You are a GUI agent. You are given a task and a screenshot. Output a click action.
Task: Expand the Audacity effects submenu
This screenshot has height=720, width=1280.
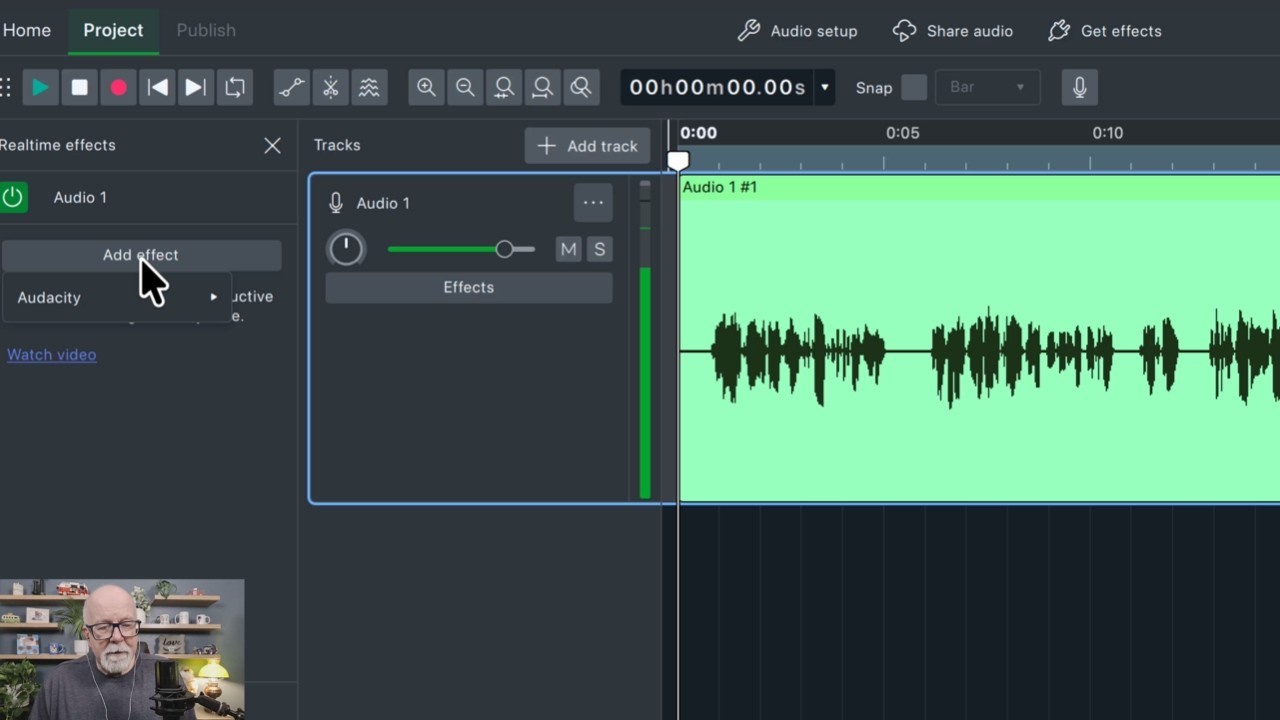[x=117, y=297]
